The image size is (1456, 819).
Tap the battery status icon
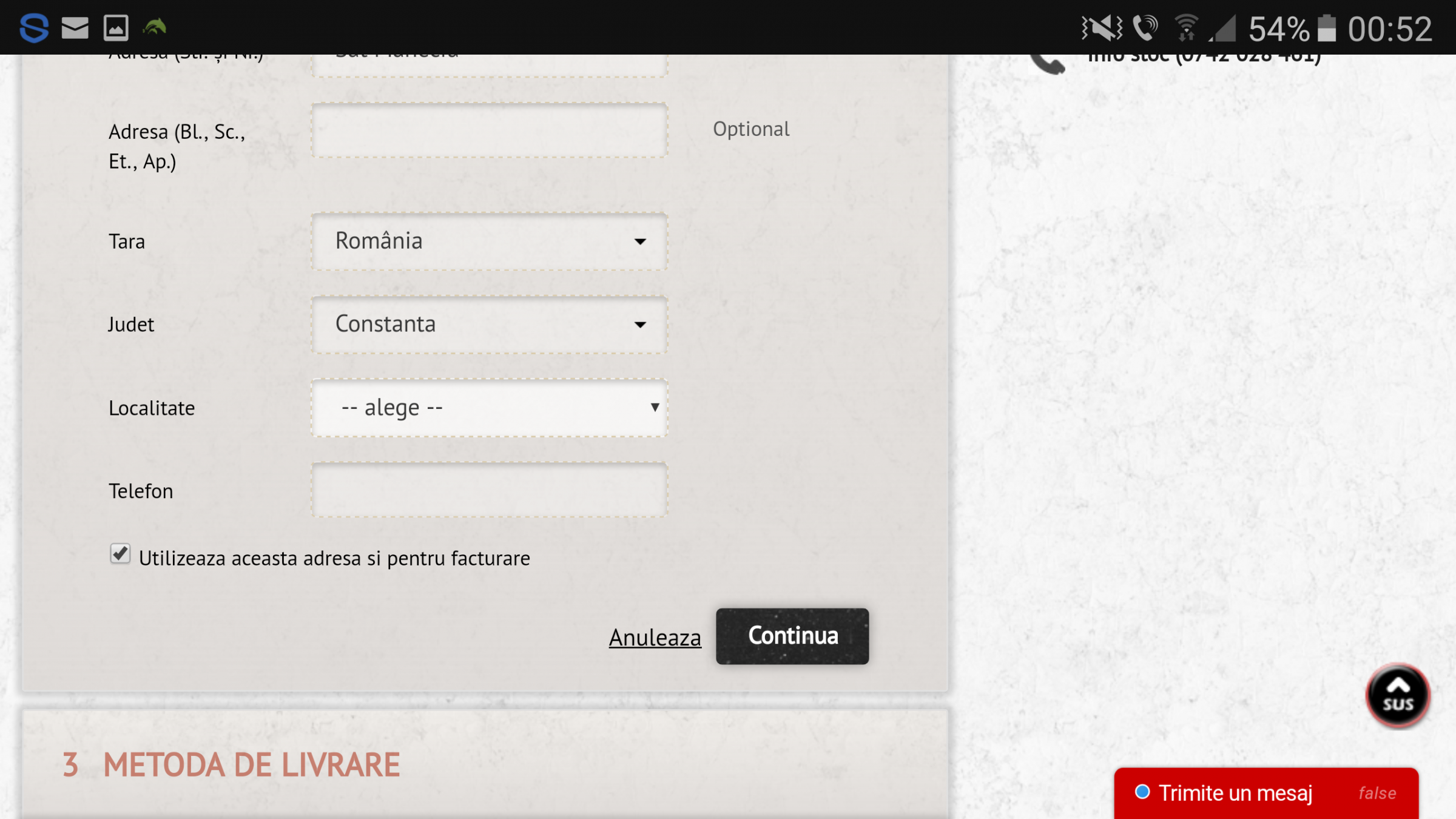pyautogui.click(x=1327, y=28)
